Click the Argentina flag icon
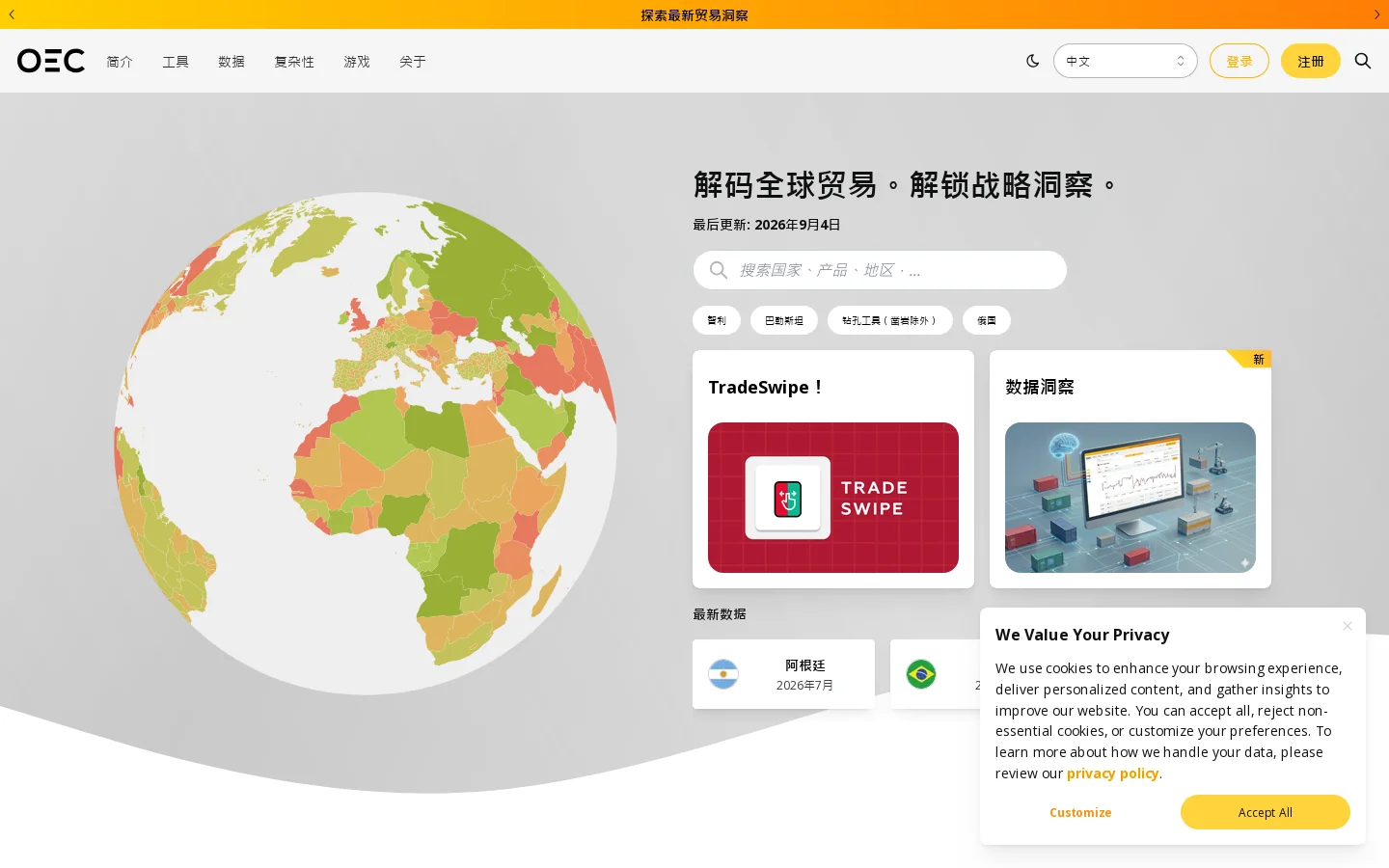Viewport: 1389px width, 868px height. pos(723,674)
